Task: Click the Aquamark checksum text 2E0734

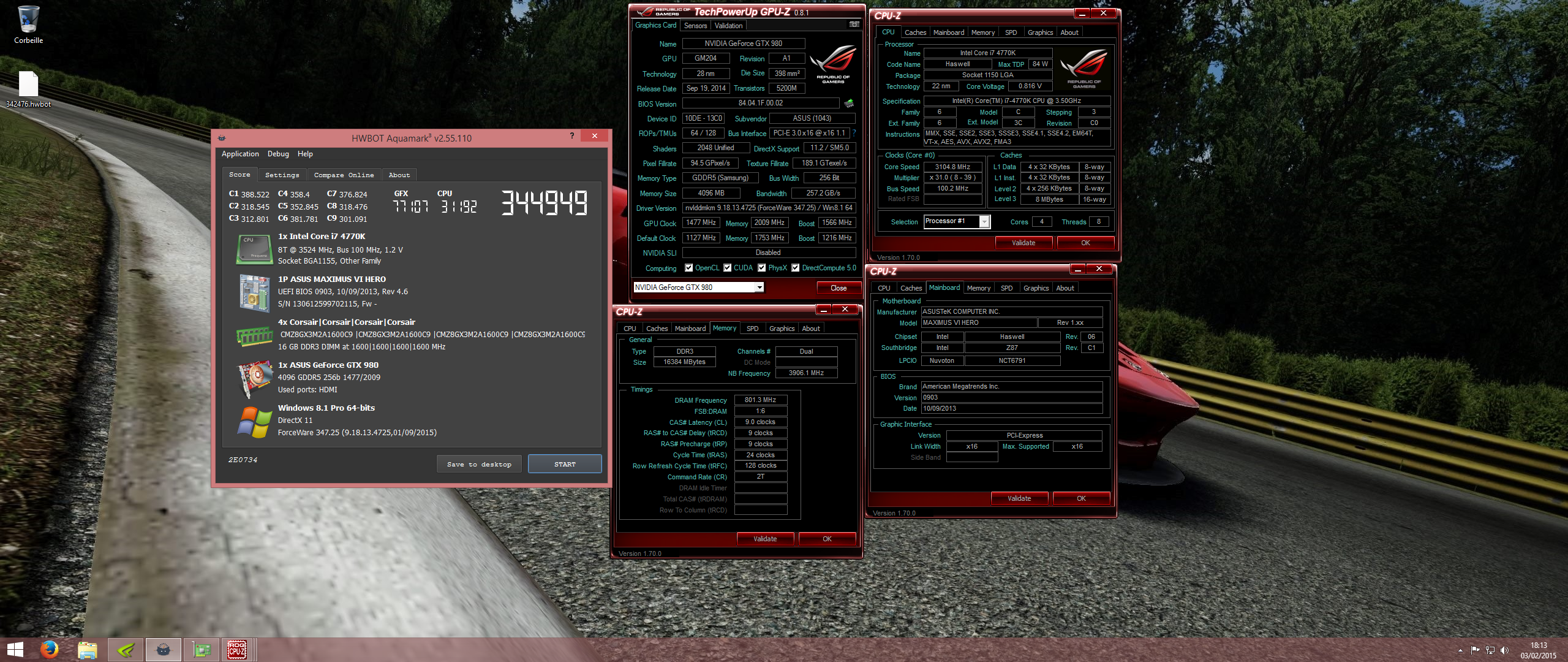Action: click(243, 460)
